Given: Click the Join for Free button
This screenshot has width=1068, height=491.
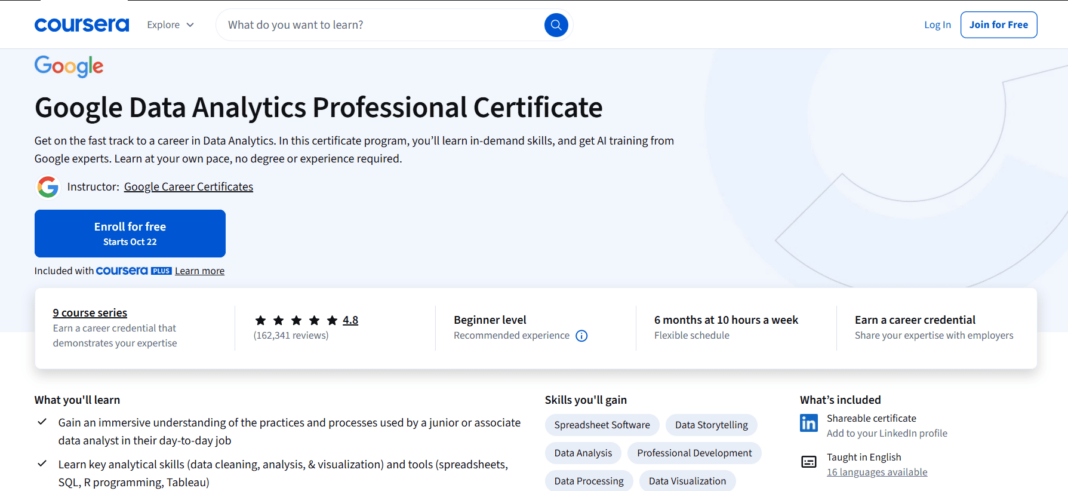Looking at the screenshot, I should 999,25.
